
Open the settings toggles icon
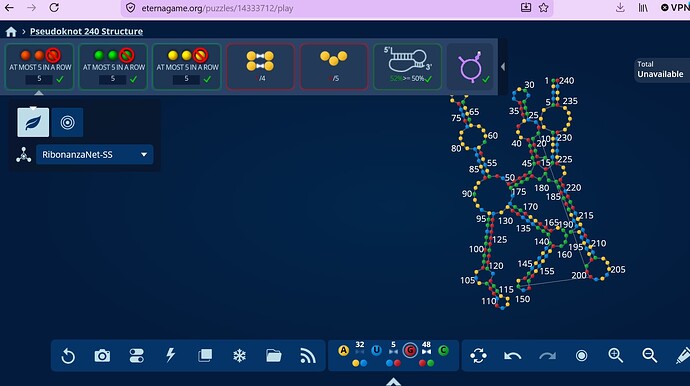pos(136,356)
